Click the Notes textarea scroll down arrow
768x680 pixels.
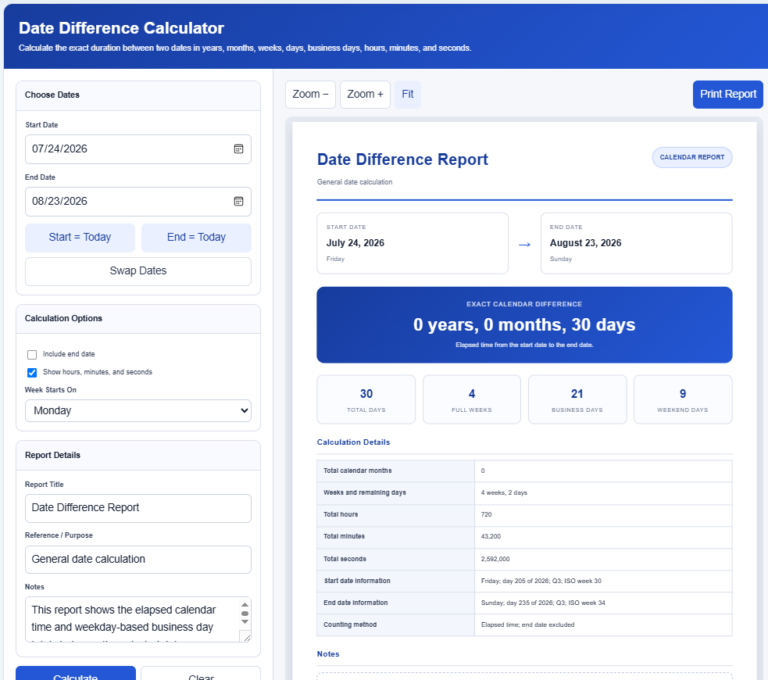[x=245, y=622]
